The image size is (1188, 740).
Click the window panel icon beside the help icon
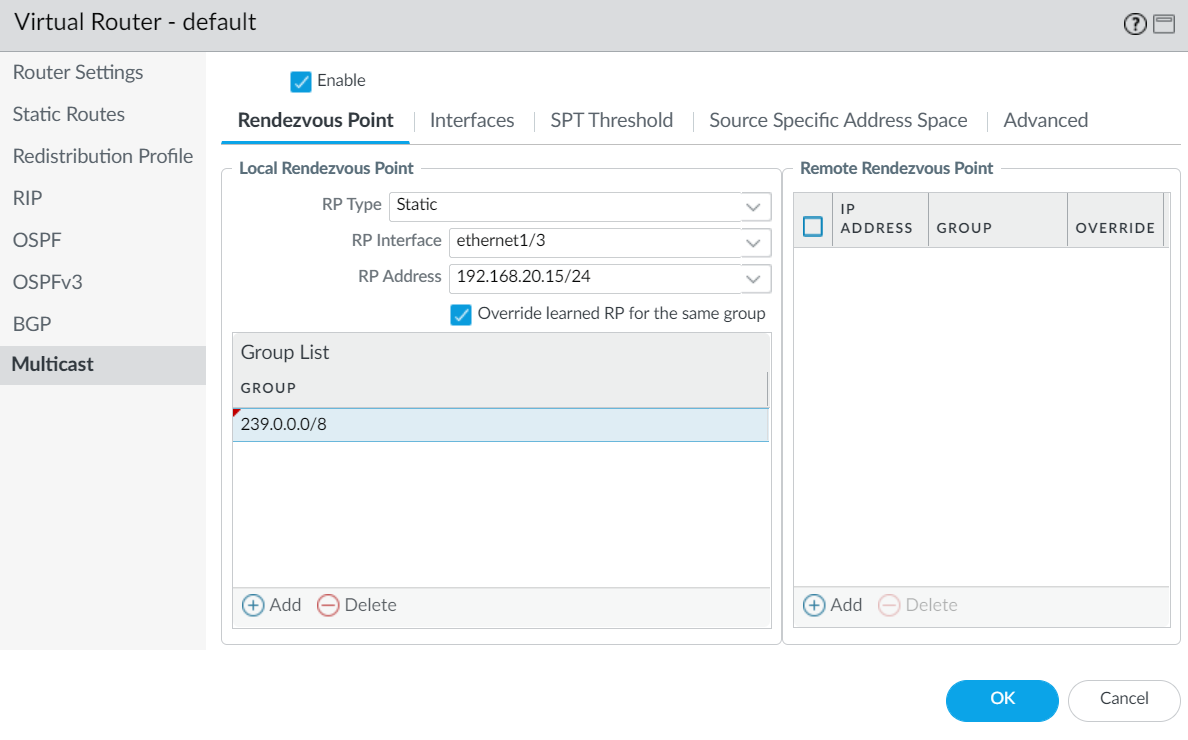[x=1163, y=23]
